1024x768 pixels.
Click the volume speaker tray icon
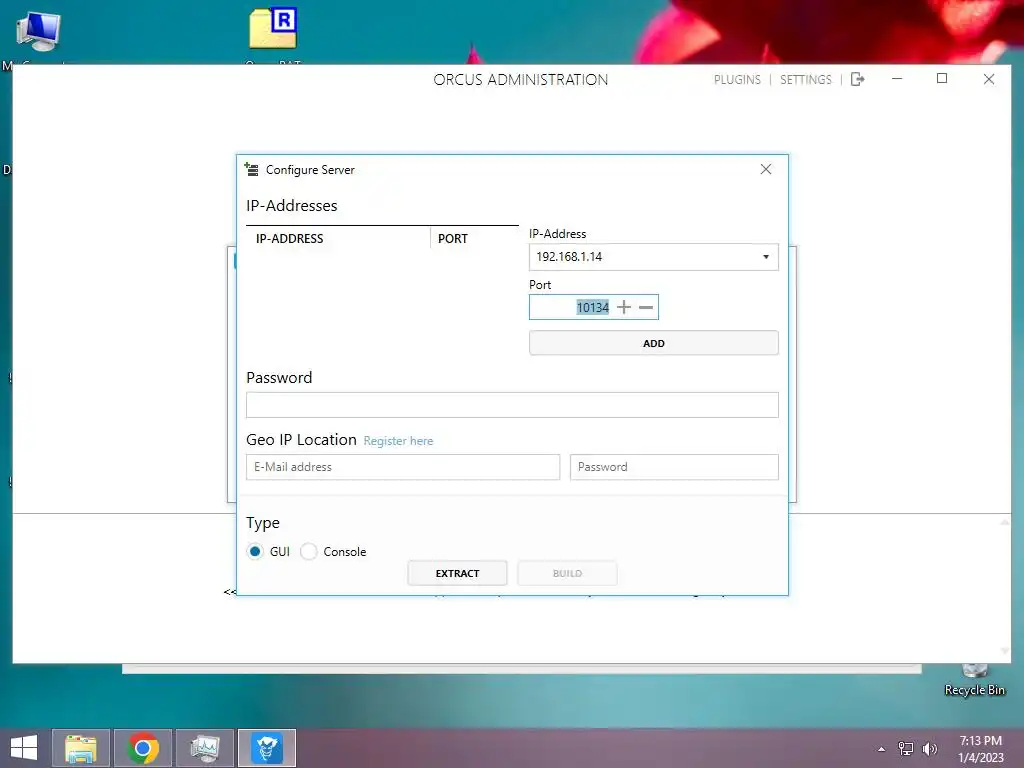pyautogui.click(x=930, y=748)
